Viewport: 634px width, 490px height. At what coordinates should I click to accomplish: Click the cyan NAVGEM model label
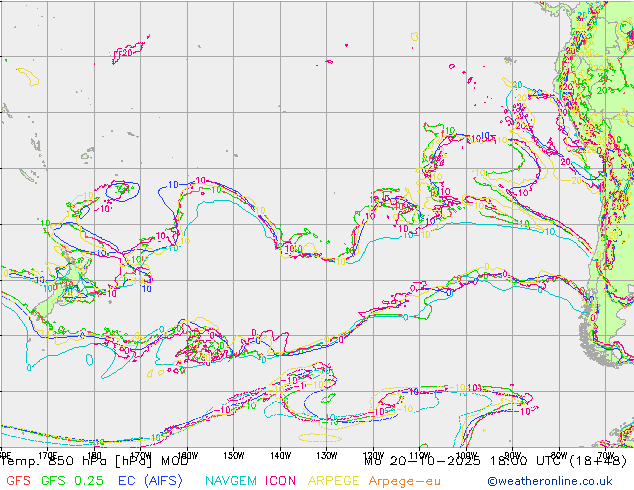coord(231,481)
